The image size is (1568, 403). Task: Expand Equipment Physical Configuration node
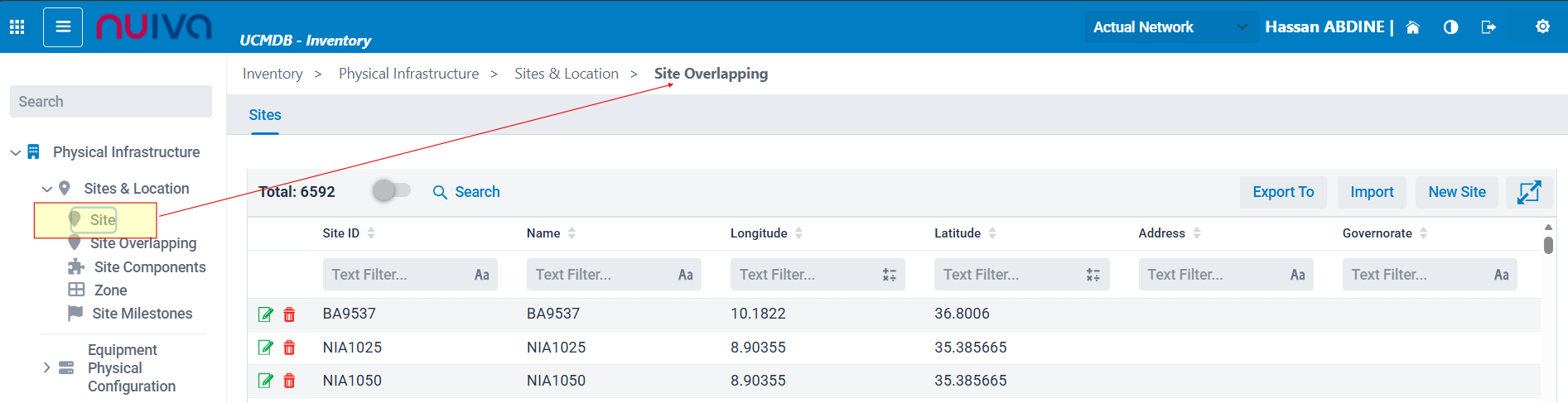[47, 367]
